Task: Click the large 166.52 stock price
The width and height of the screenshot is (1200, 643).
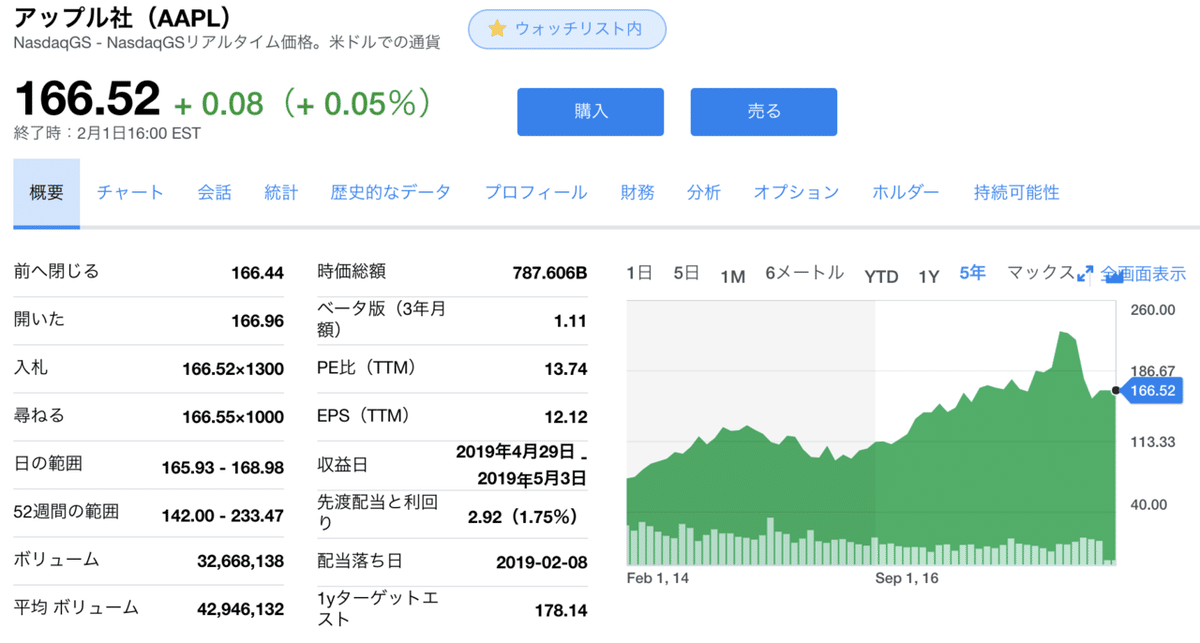Action: tap(87, 99)
